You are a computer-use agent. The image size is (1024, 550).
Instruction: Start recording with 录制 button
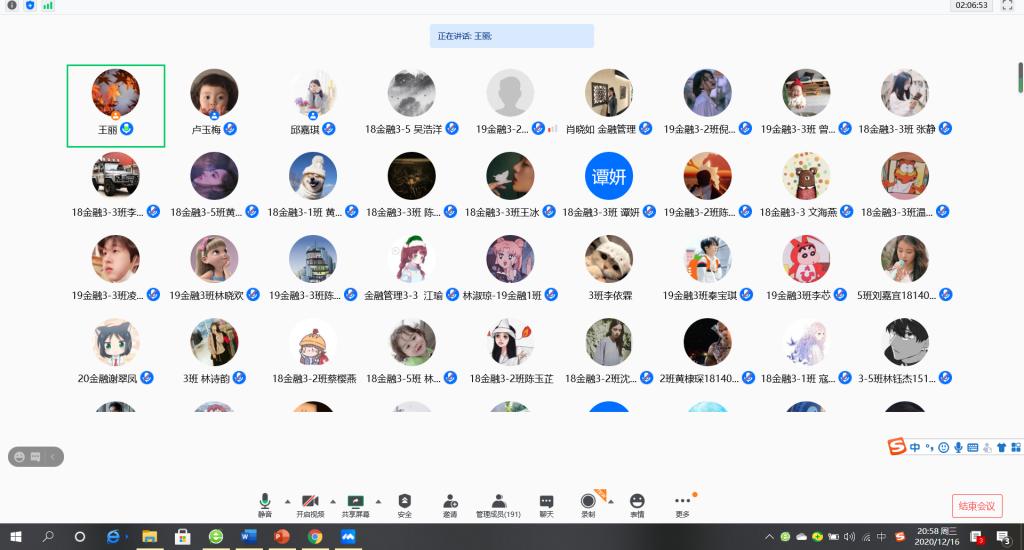[588, 504]
